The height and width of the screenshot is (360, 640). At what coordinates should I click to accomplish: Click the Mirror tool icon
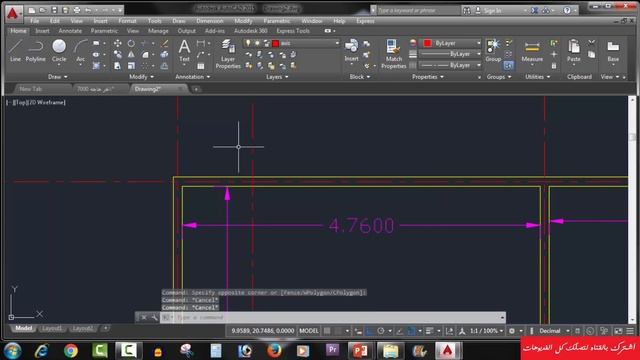(131, 54)
